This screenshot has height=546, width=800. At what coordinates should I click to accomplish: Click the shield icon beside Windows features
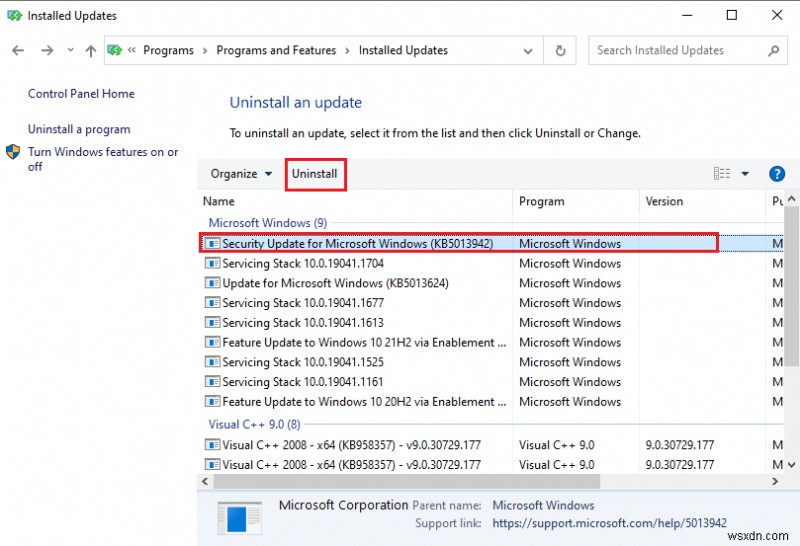pos(13,152)
